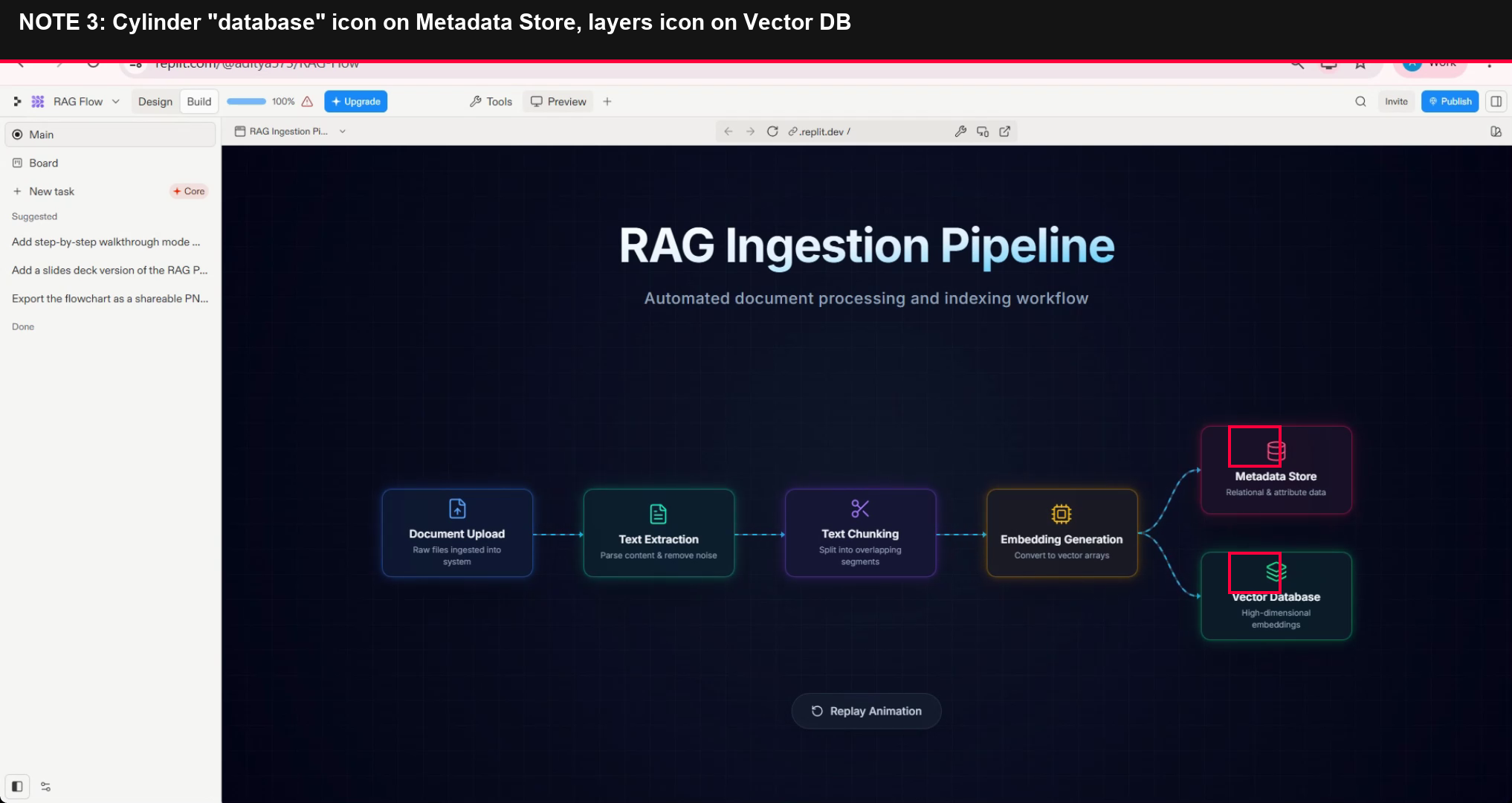The image size is (1512, 803).
Task: Open Board in the sidebar
Action: coord(110,163)
